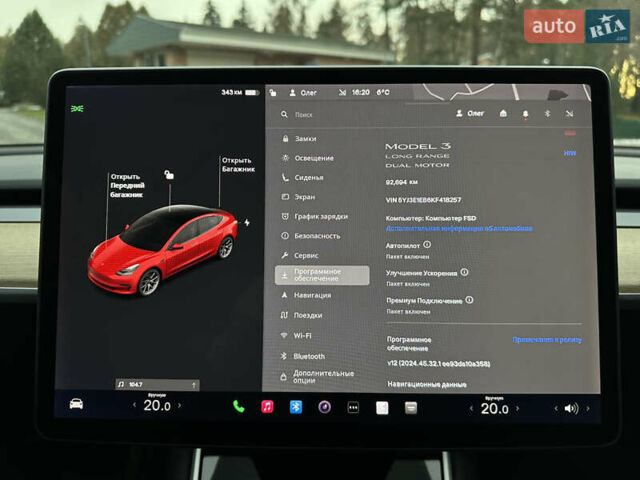Open the camera app in dock
Screen dimensions: 640x480
[x=324, y=407]
